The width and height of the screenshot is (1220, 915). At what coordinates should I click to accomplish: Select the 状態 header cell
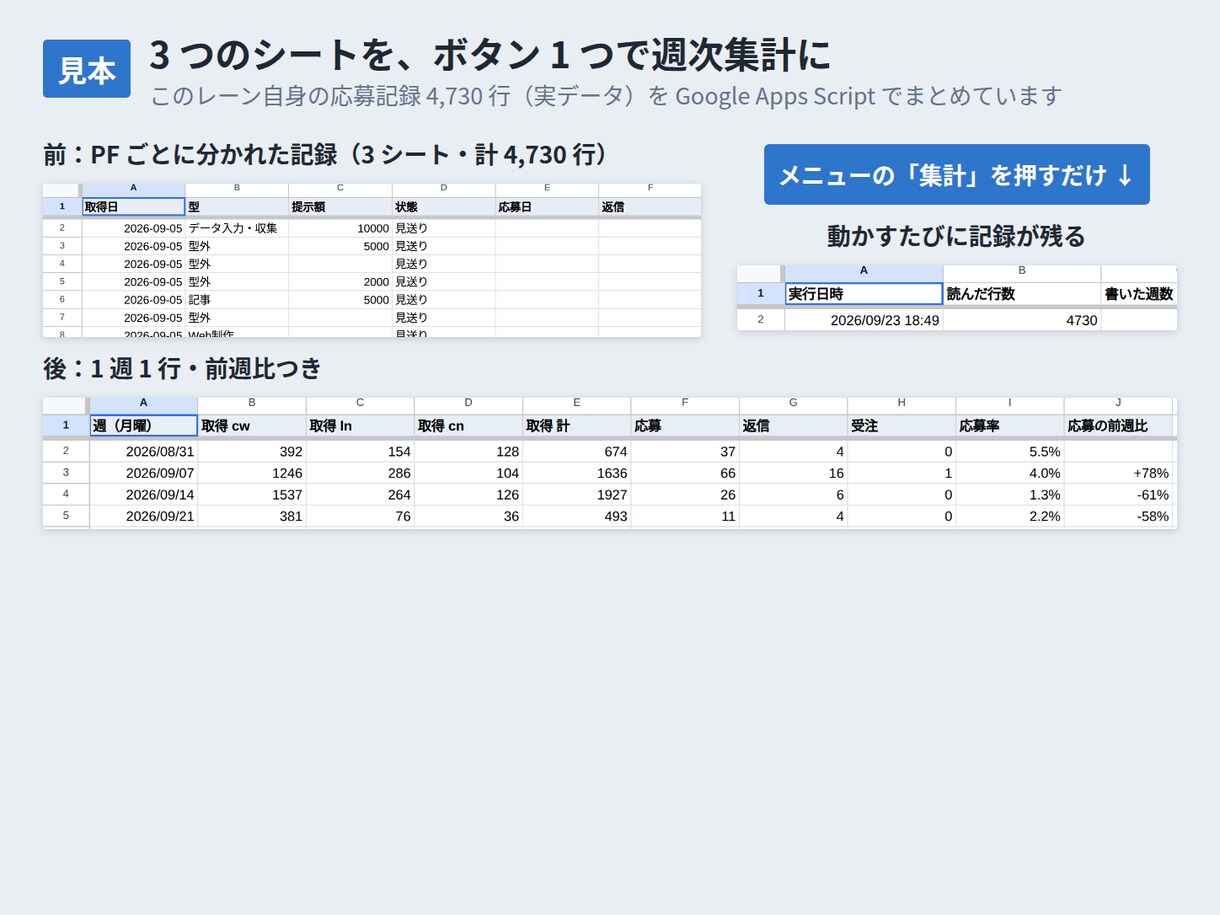pos(443,207)
